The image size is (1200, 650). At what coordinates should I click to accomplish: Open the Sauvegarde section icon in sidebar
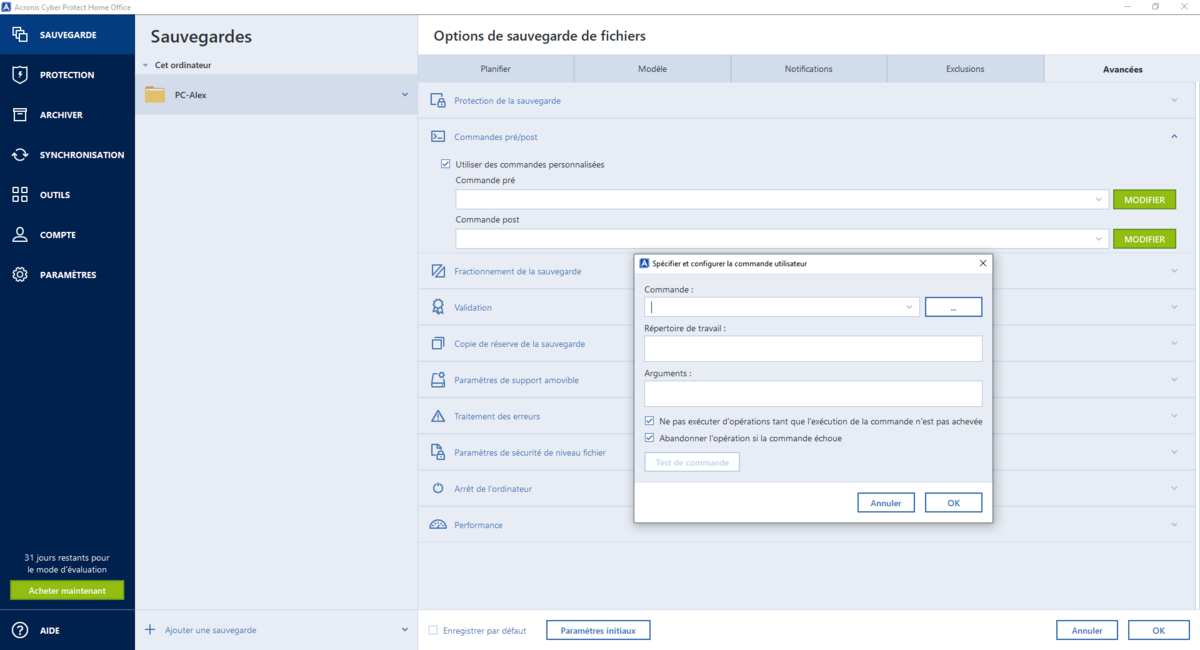20,35
